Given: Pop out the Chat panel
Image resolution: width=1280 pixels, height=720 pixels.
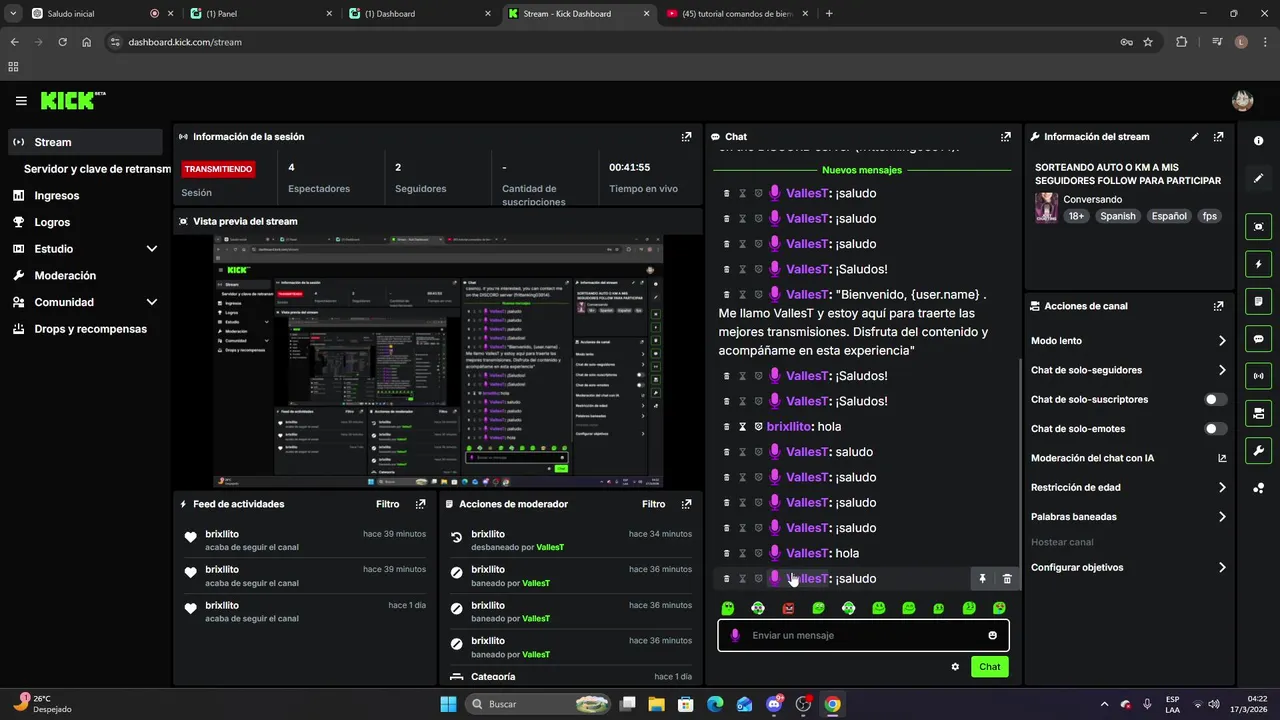Looking at the screenshot, I should click(x=1005, y=137).
